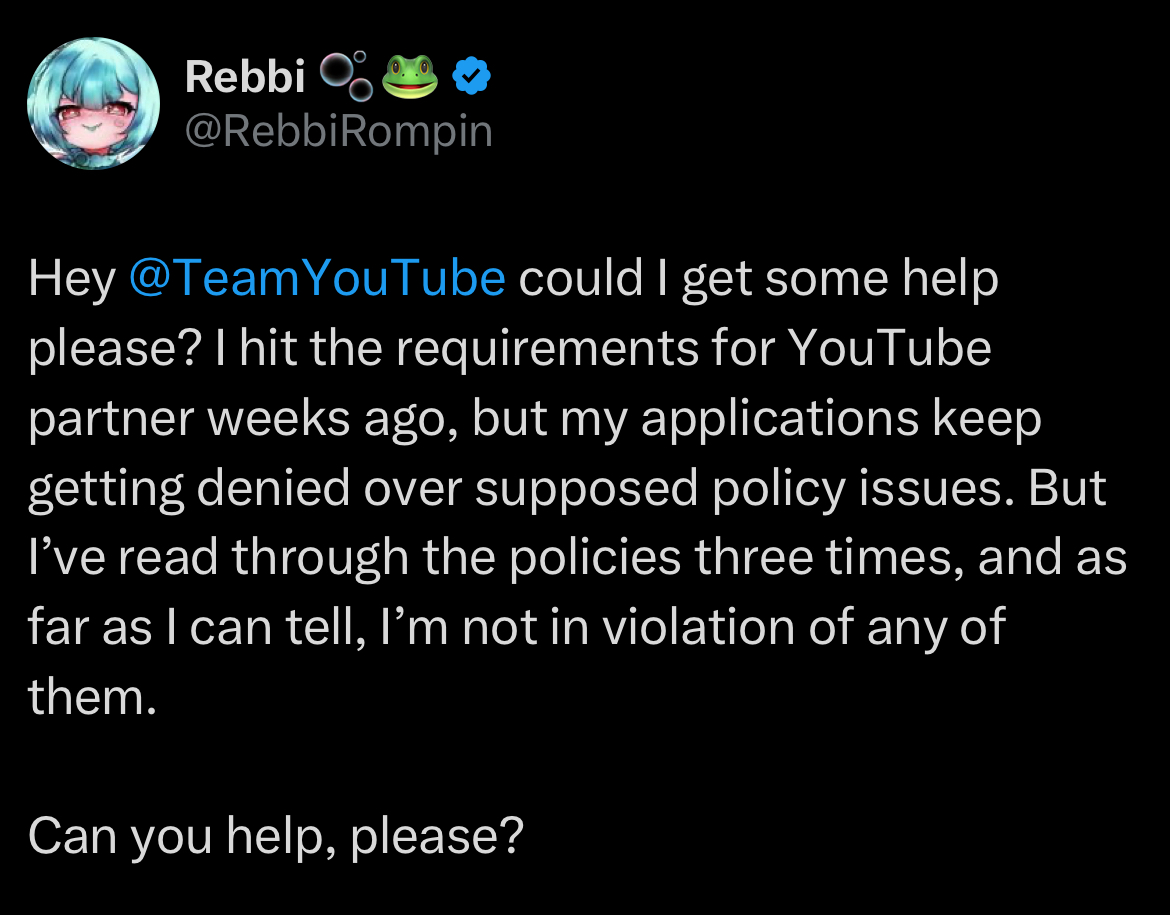Click the bubbles emoji beside Rebbi
Viewport: 1170px width, 915px height.
click(345, 76)
